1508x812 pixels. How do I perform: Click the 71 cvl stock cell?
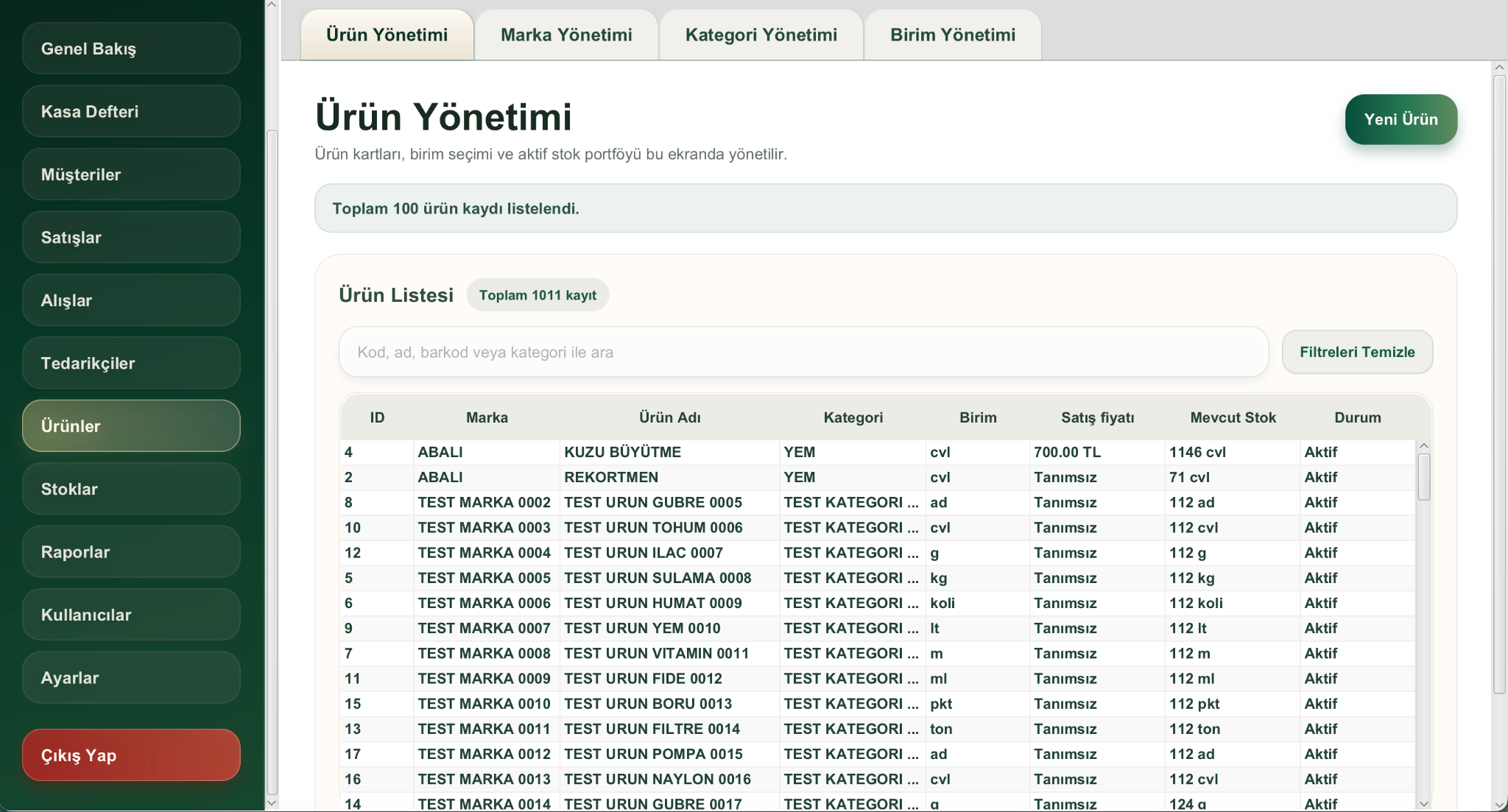pyautogui.click(x=1233, y=477)
